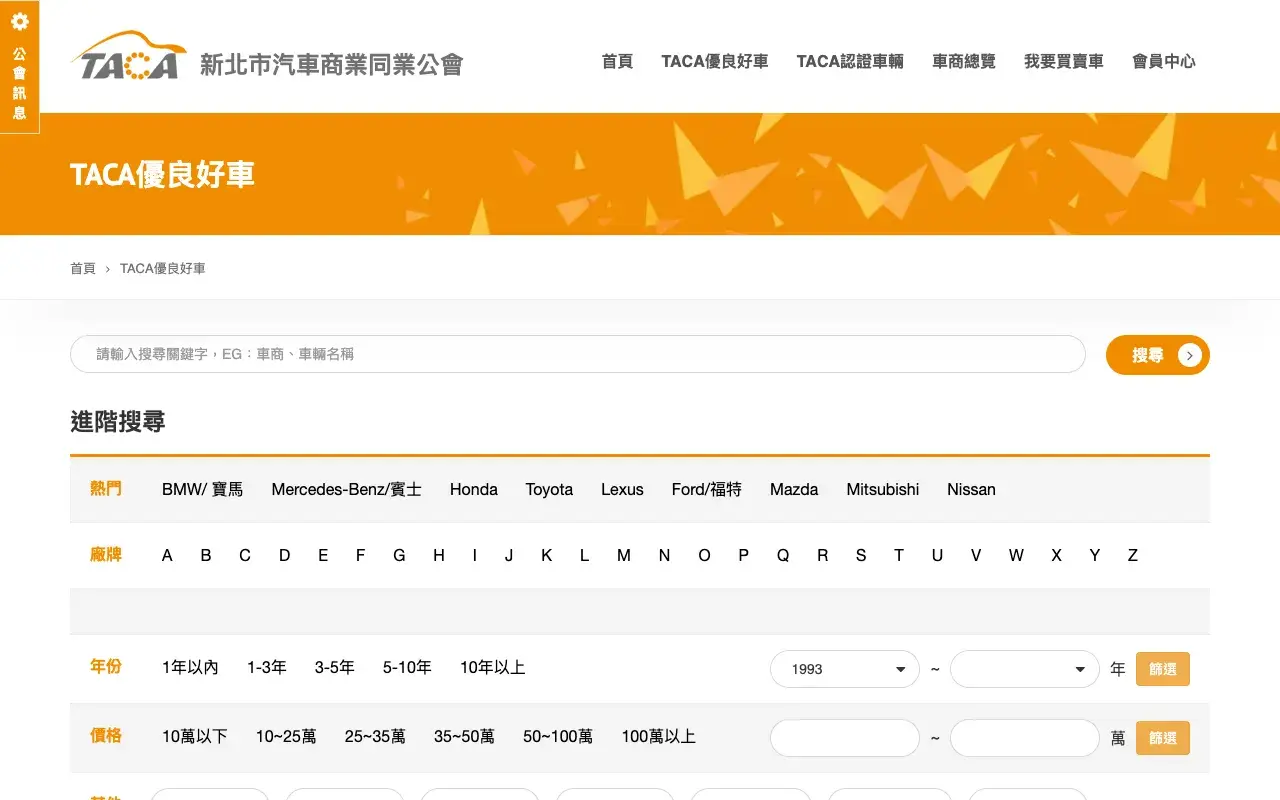Select brand letter V
Image resolution: width=1280 pixels, height=800 pixels.
(976, 555)
